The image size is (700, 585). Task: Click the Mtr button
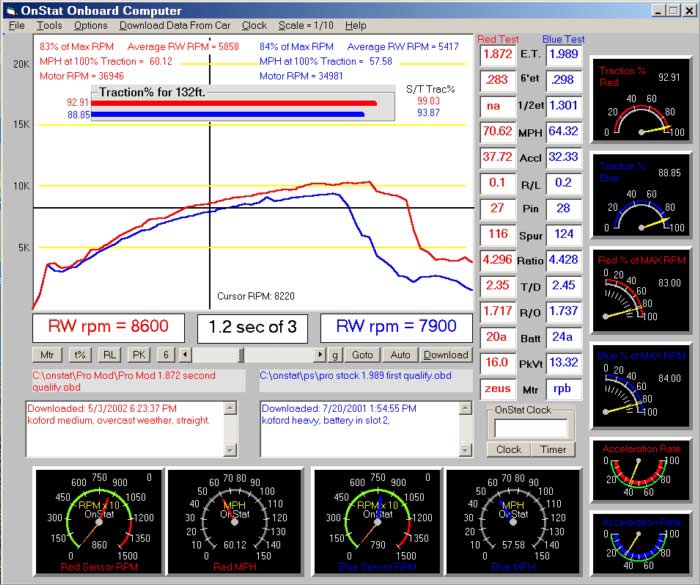point(47,355)
